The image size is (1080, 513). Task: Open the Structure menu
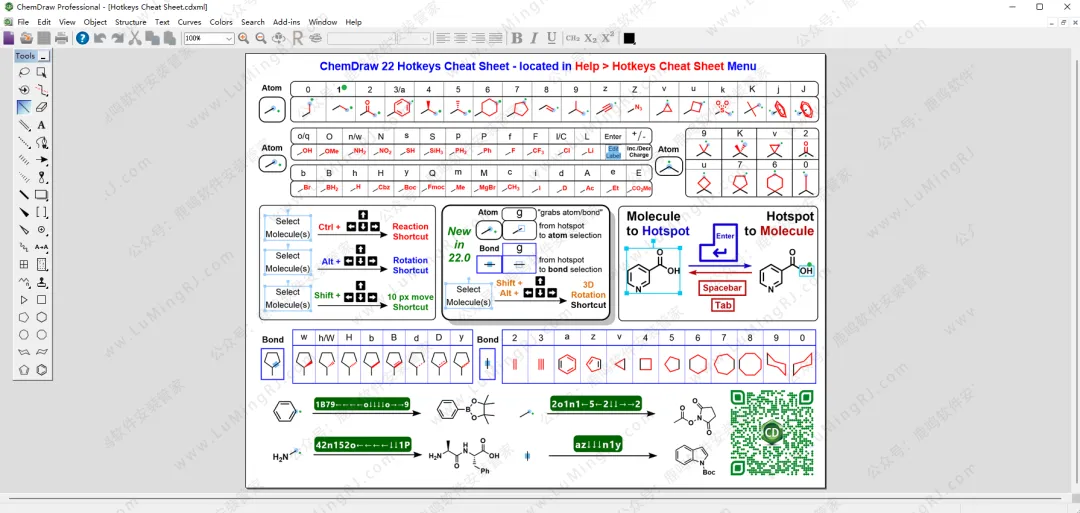130,22
